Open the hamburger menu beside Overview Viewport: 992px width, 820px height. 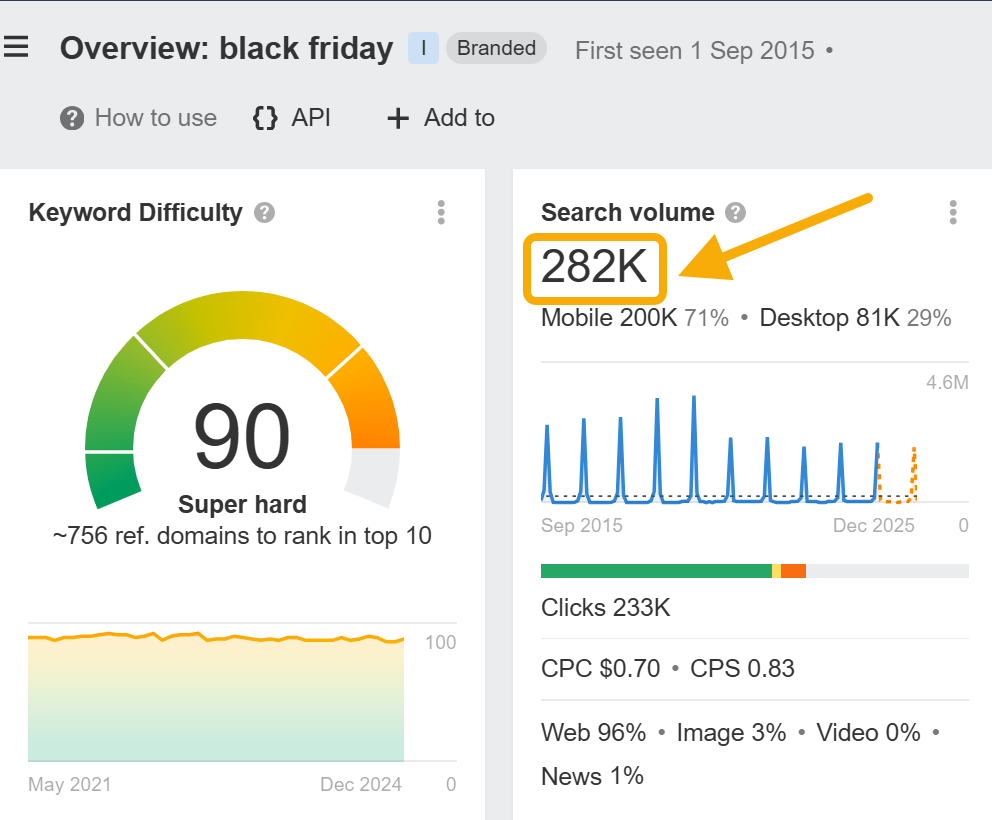click(x=15, y=48)
